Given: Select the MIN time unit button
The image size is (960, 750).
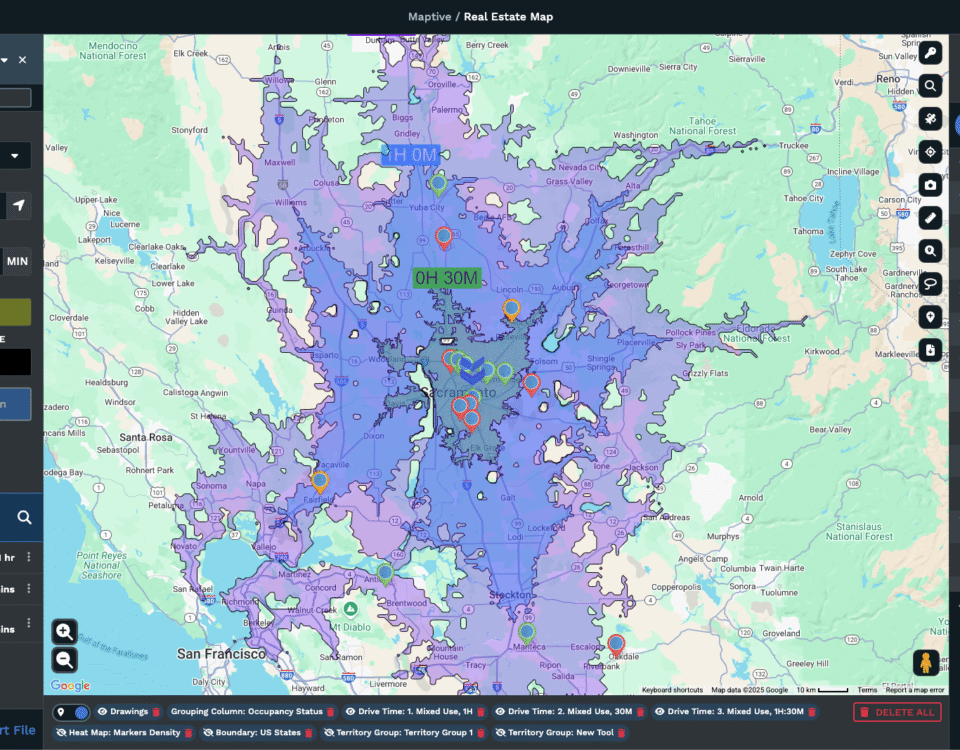Looking at the screenshot, I should point(17,262).
